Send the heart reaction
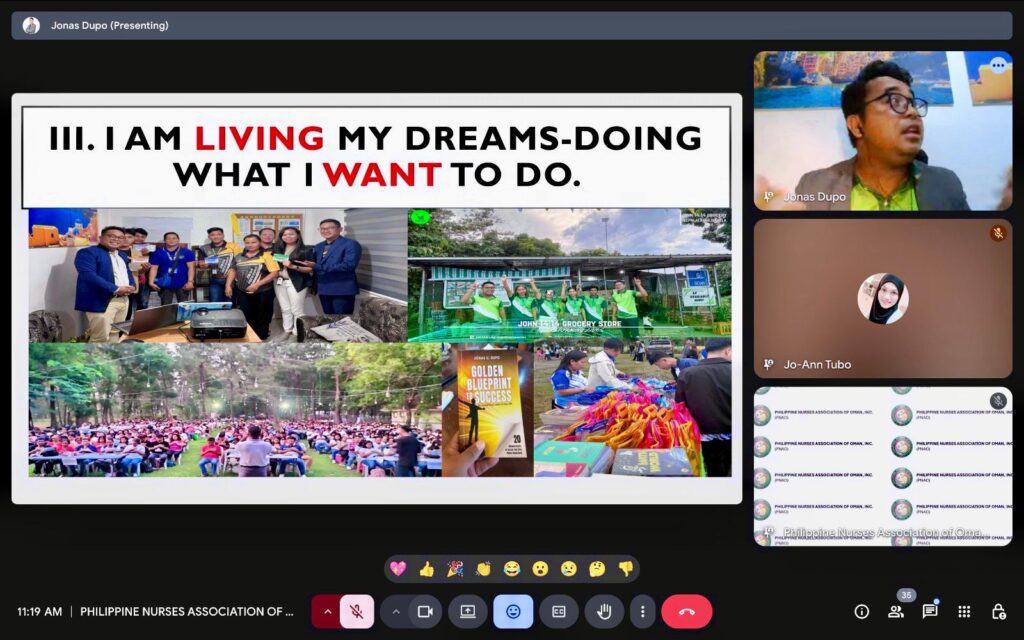 click(x=398, y=569)
